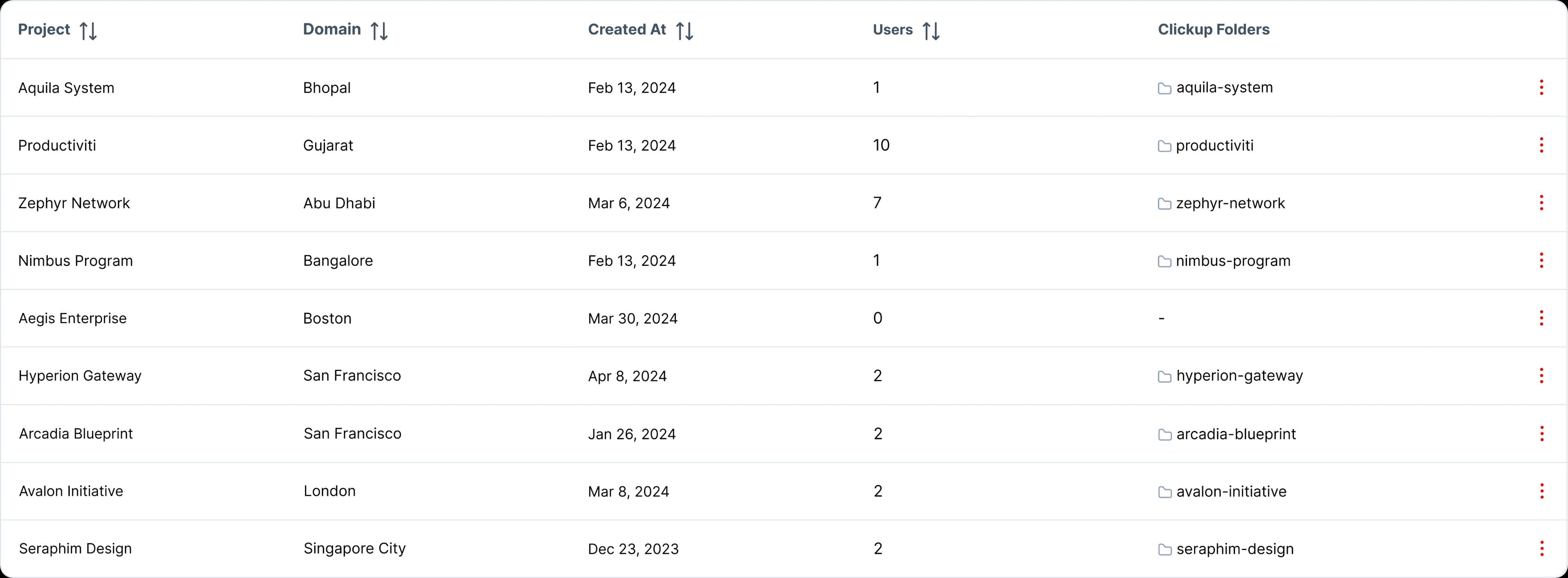
Task: Open three-dot menu for Productiviti row
Action: coord(1541,145)
